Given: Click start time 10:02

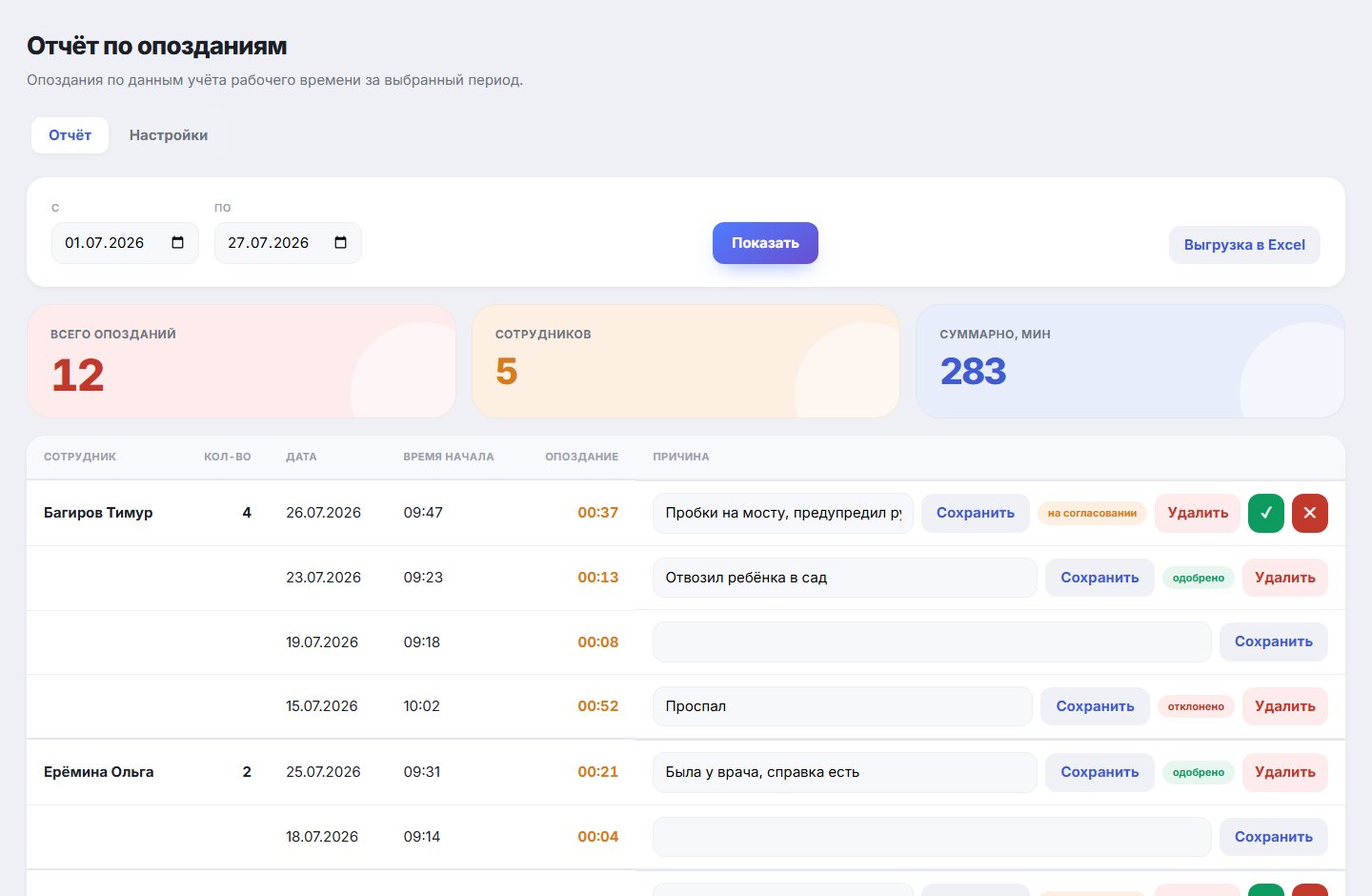Looking at the screenshot, I should tap(422, 706).
